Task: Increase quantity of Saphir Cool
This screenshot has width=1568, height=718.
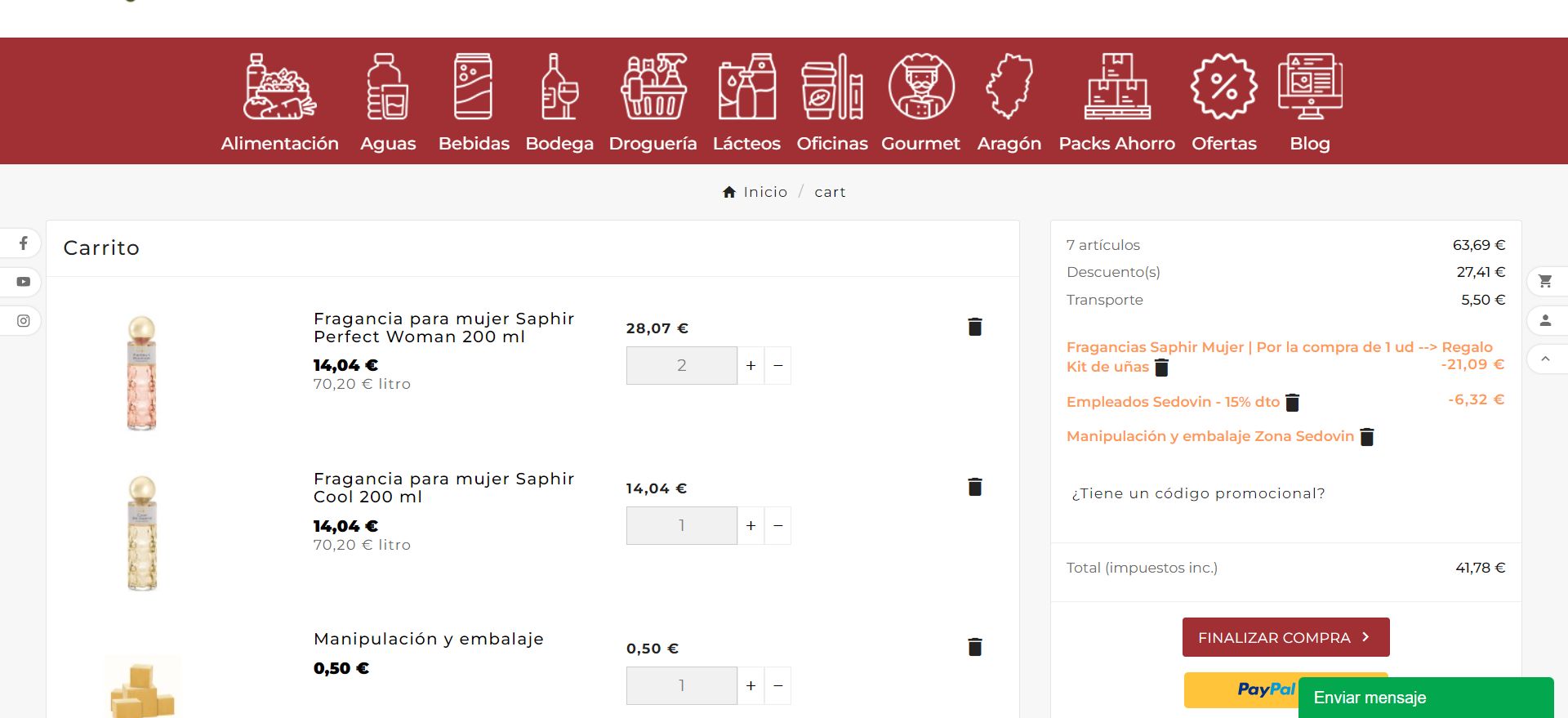Action: (x=751, y=525)
